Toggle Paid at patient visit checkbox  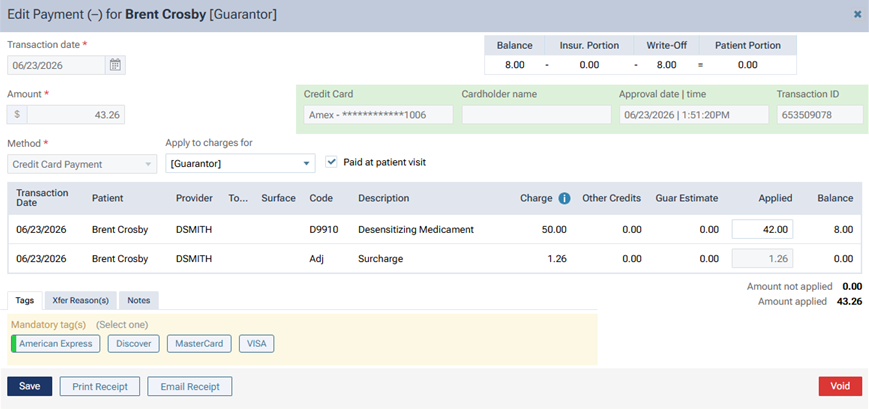331,162
